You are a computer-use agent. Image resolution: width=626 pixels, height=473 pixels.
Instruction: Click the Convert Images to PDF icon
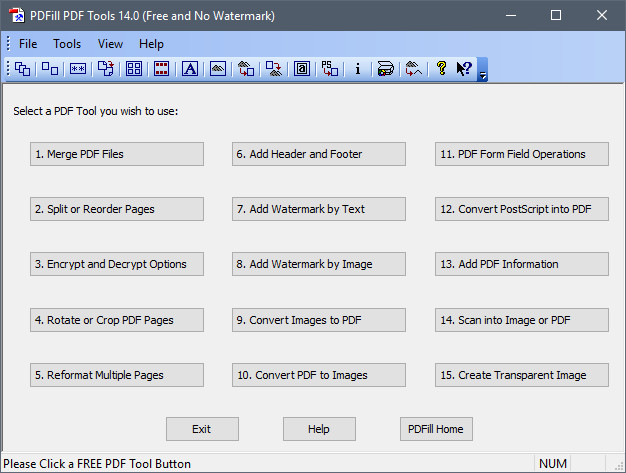(x=246, y=69)
